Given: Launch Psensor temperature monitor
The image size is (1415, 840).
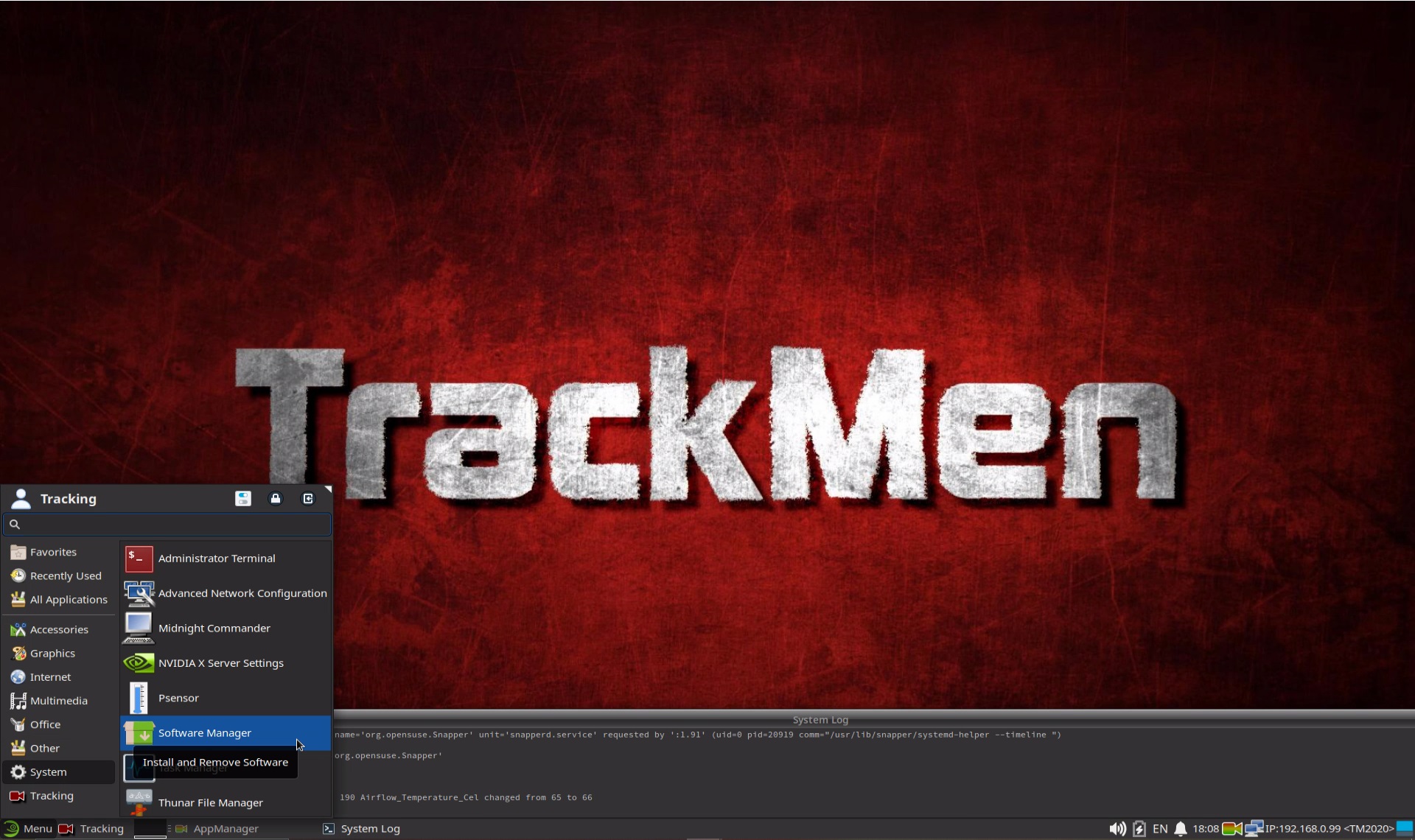Looking at the screenshot, I should (x=178, y=698).
